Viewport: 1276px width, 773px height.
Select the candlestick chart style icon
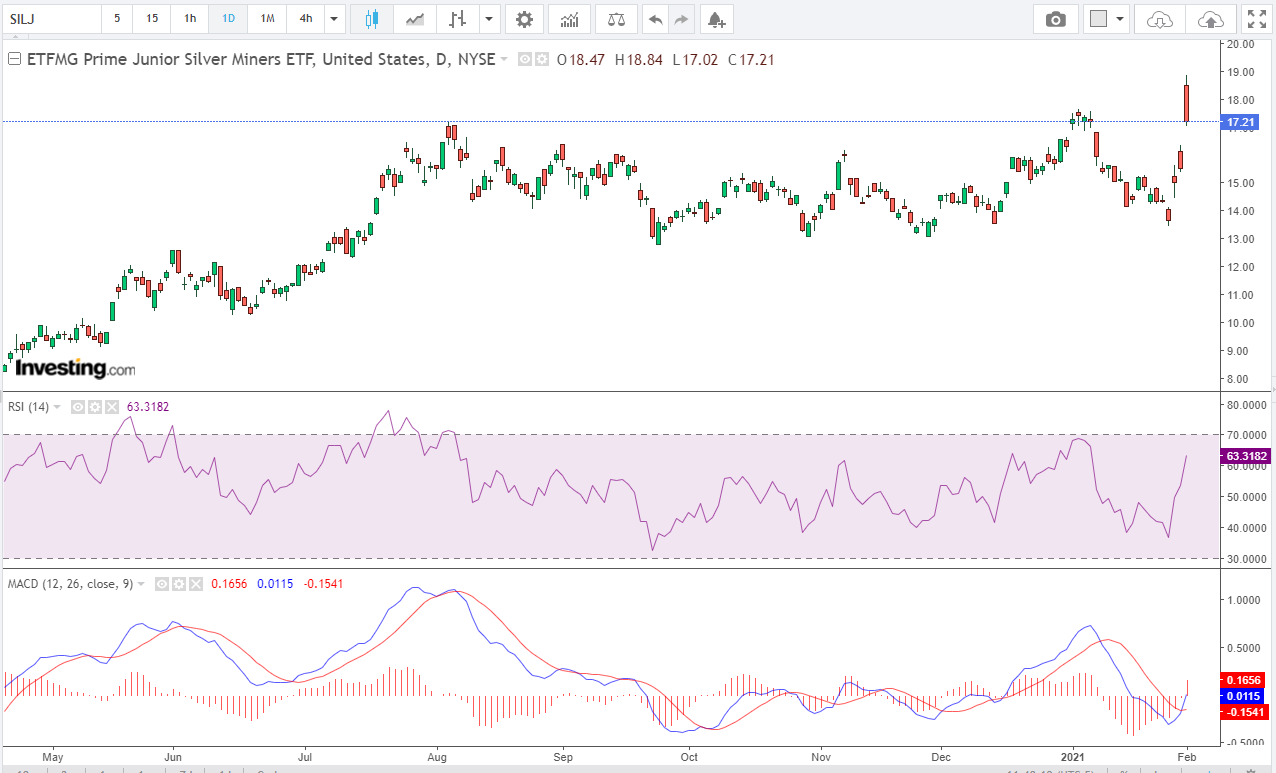[x=372, y=19]
